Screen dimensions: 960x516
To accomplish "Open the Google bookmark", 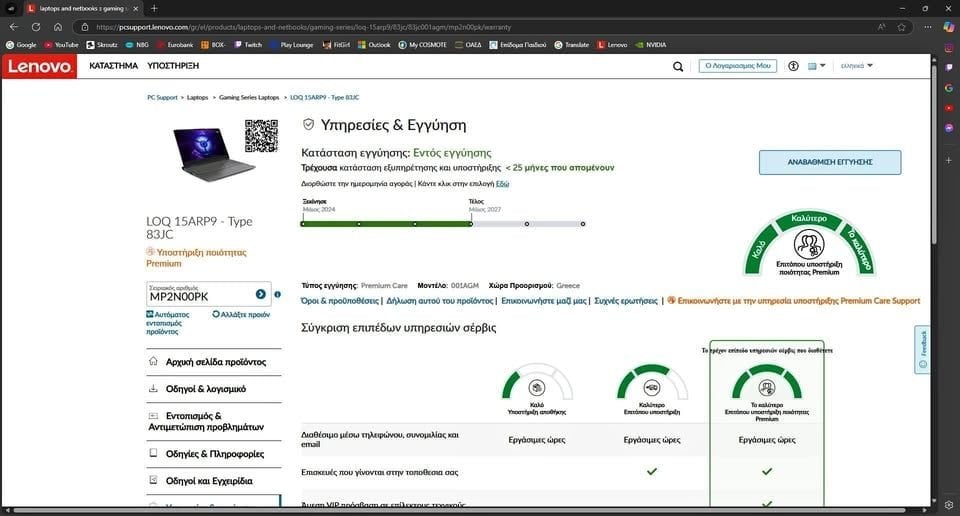I will tap(21, 45).
